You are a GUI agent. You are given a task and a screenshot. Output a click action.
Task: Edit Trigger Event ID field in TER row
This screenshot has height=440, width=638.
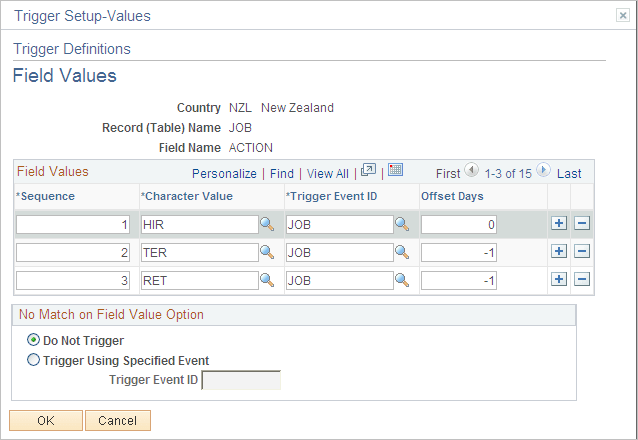pos(340,253)
